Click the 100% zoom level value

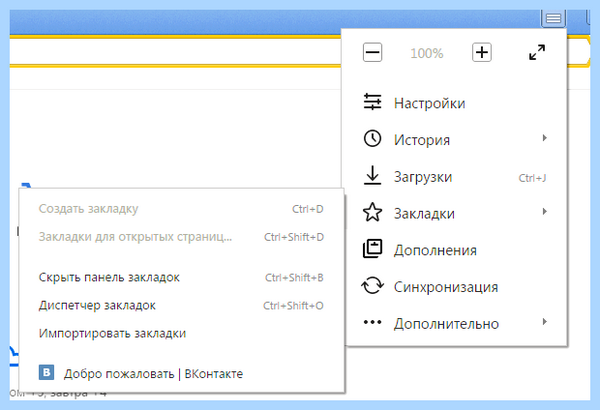click(x=427, y=53)
